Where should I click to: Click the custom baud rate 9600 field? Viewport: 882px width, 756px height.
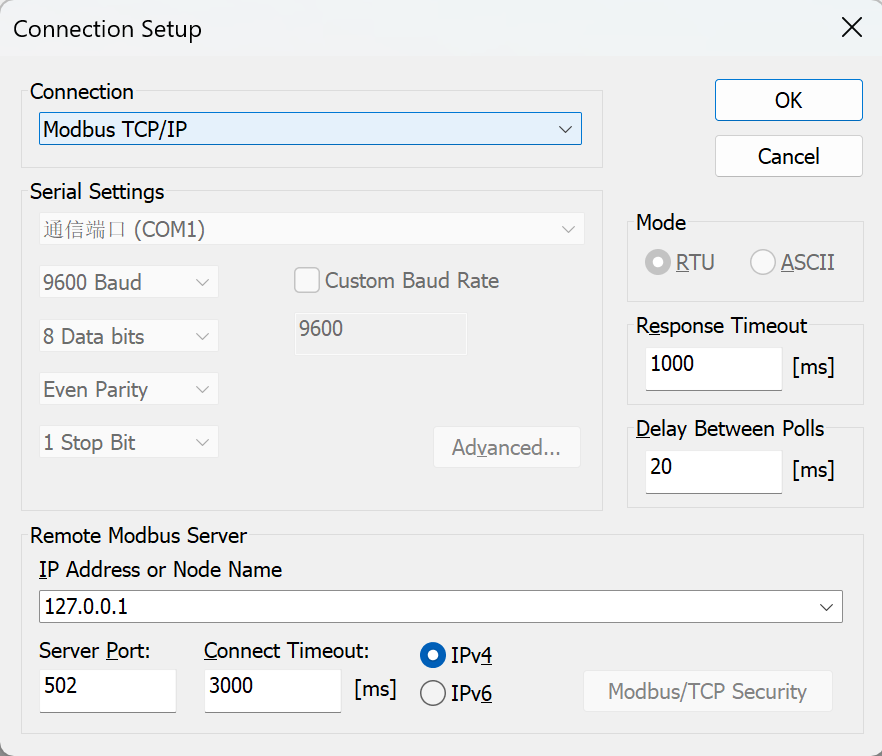pyautogui.click(x=381, y=334)
